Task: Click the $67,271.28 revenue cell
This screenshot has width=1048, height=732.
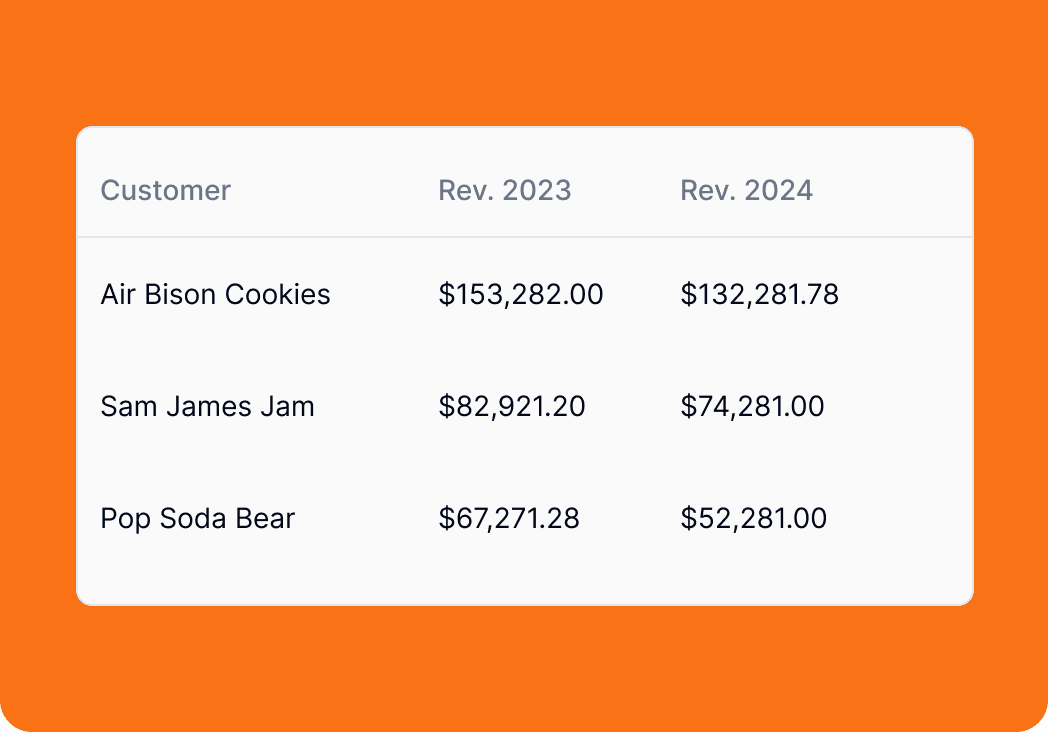Action: pos(509,519)
